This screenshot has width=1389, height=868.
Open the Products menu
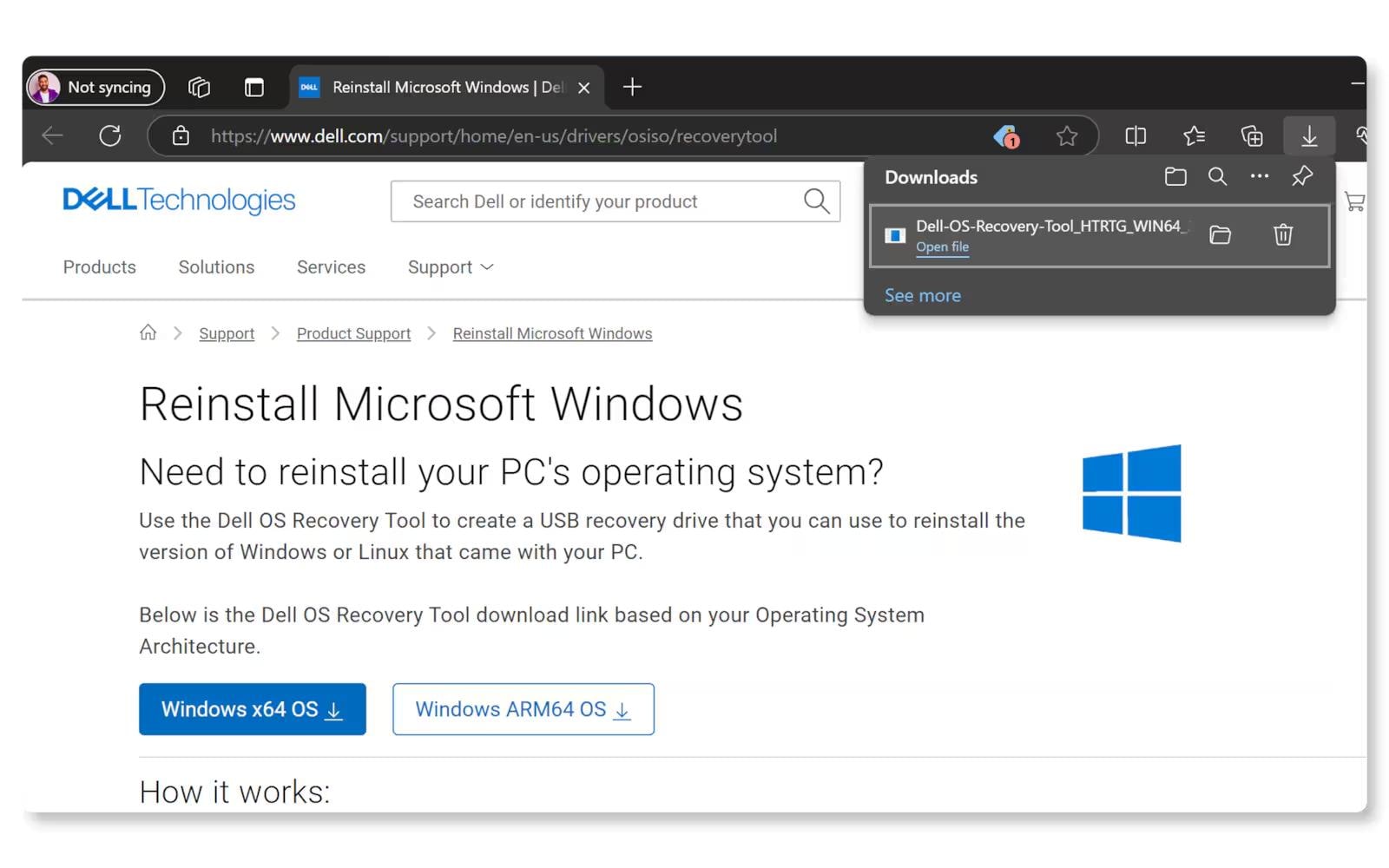(100, 267)
